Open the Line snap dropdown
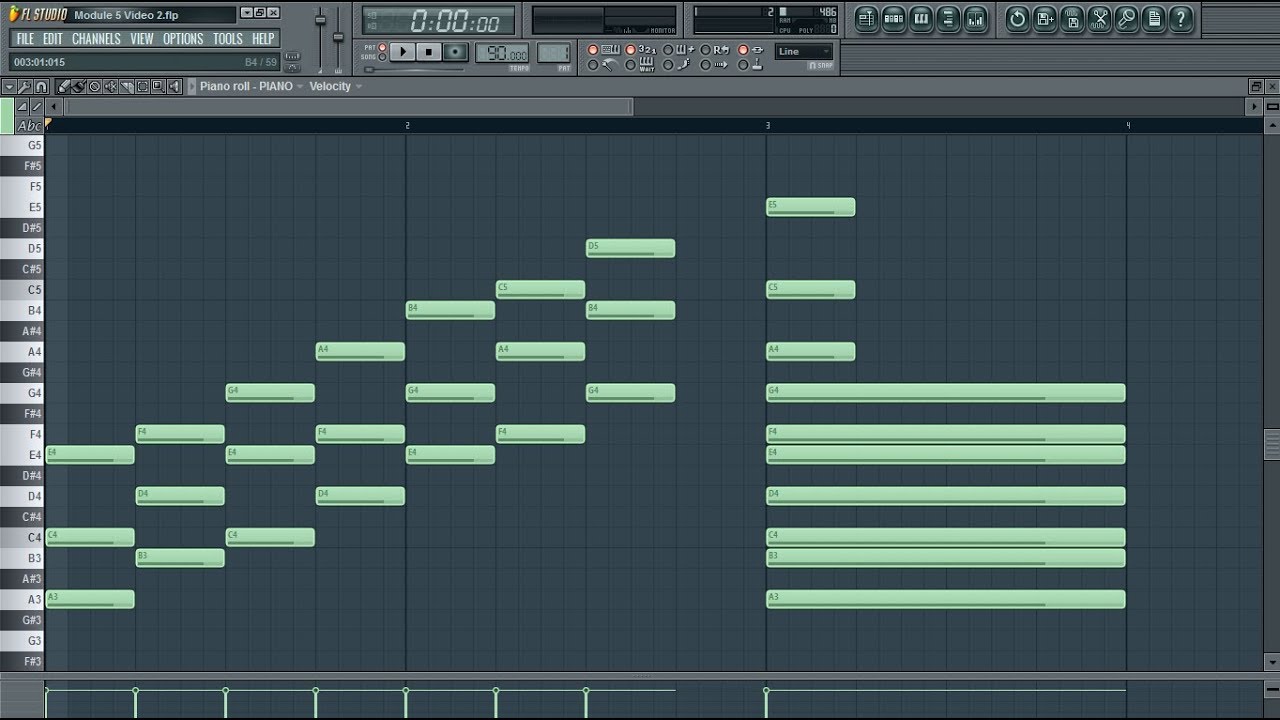 pos(804,52)
